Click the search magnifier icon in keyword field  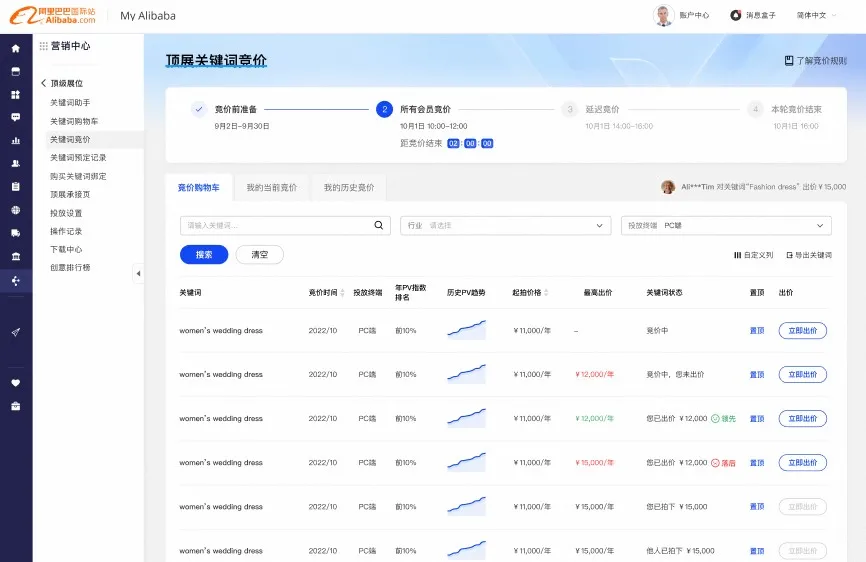(379, 226)
